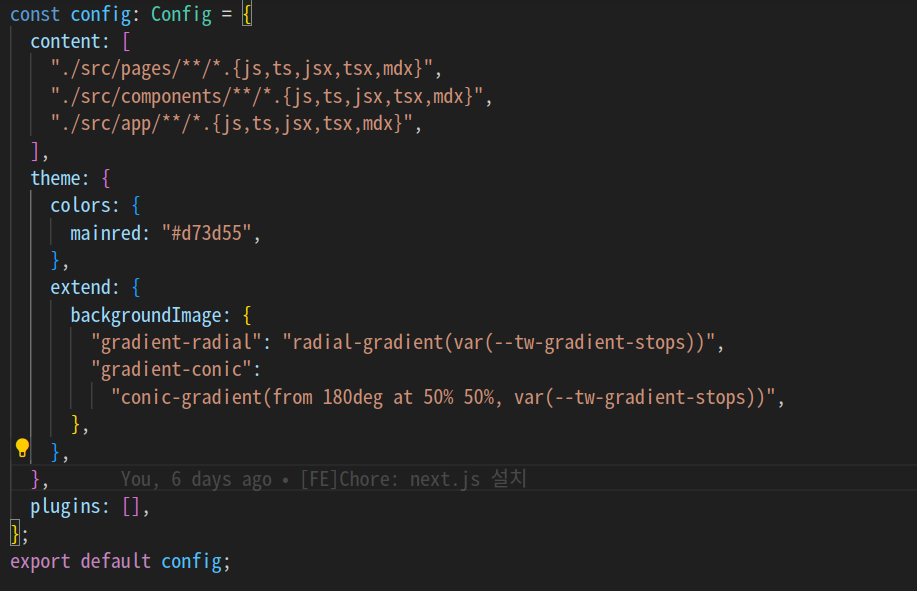Image resolution: width=917 pixels, height=591 pixels.
Task: Click the 'Config' type annotation
Action: (x=181, y=14)
